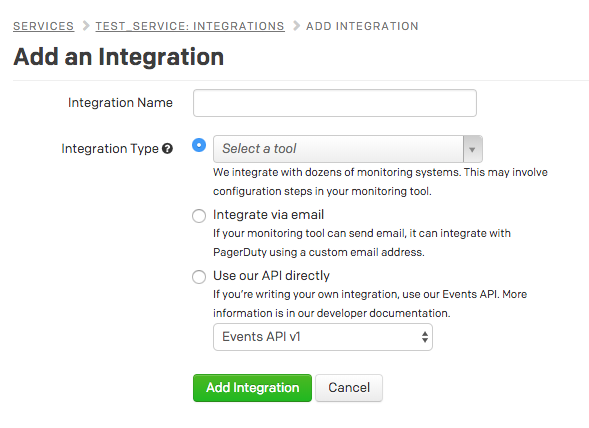Click the Integration Name label
Viewport: 589px width, 428px height.
[120, 103]
